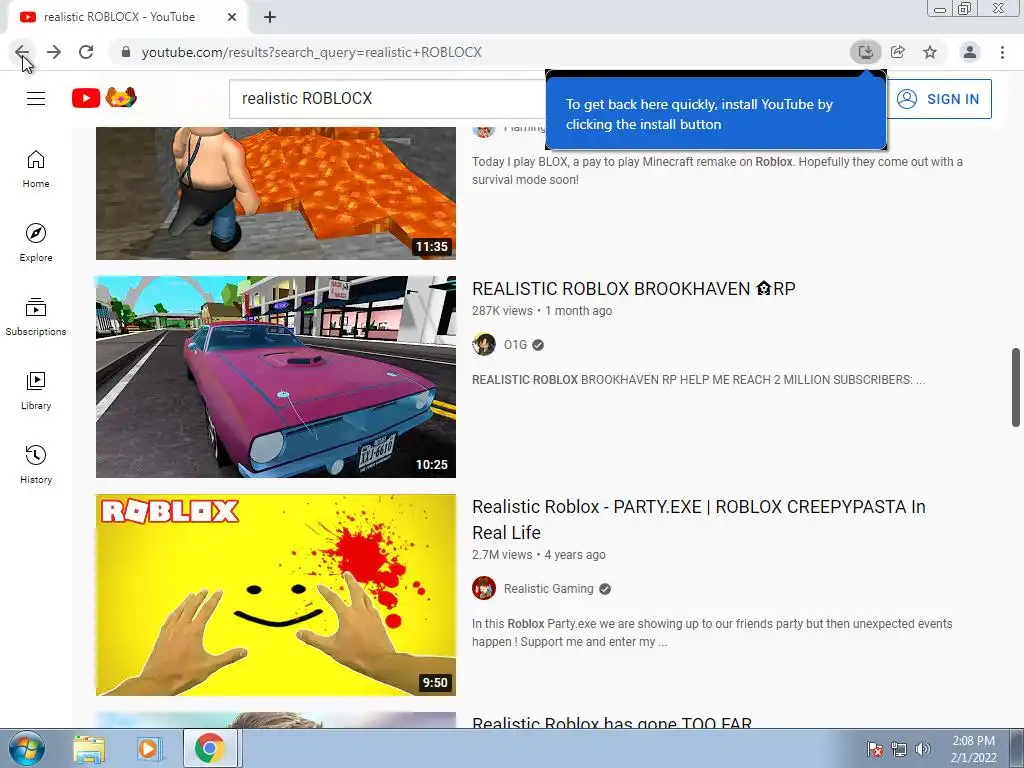Open the Windows Start button
This screenshot has height=768, width=1024.
tap(26, 748)
